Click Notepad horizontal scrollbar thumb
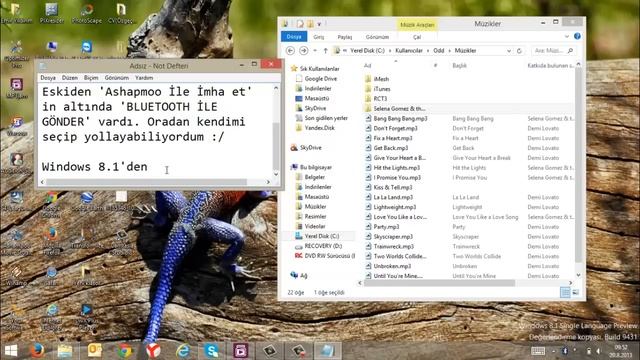The image size is (640, 360). [147, 182]
